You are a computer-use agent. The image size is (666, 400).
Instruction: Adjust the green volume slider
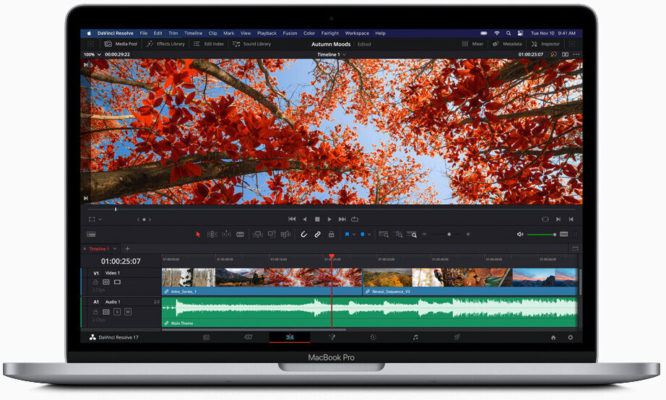(x=542, y=234)
